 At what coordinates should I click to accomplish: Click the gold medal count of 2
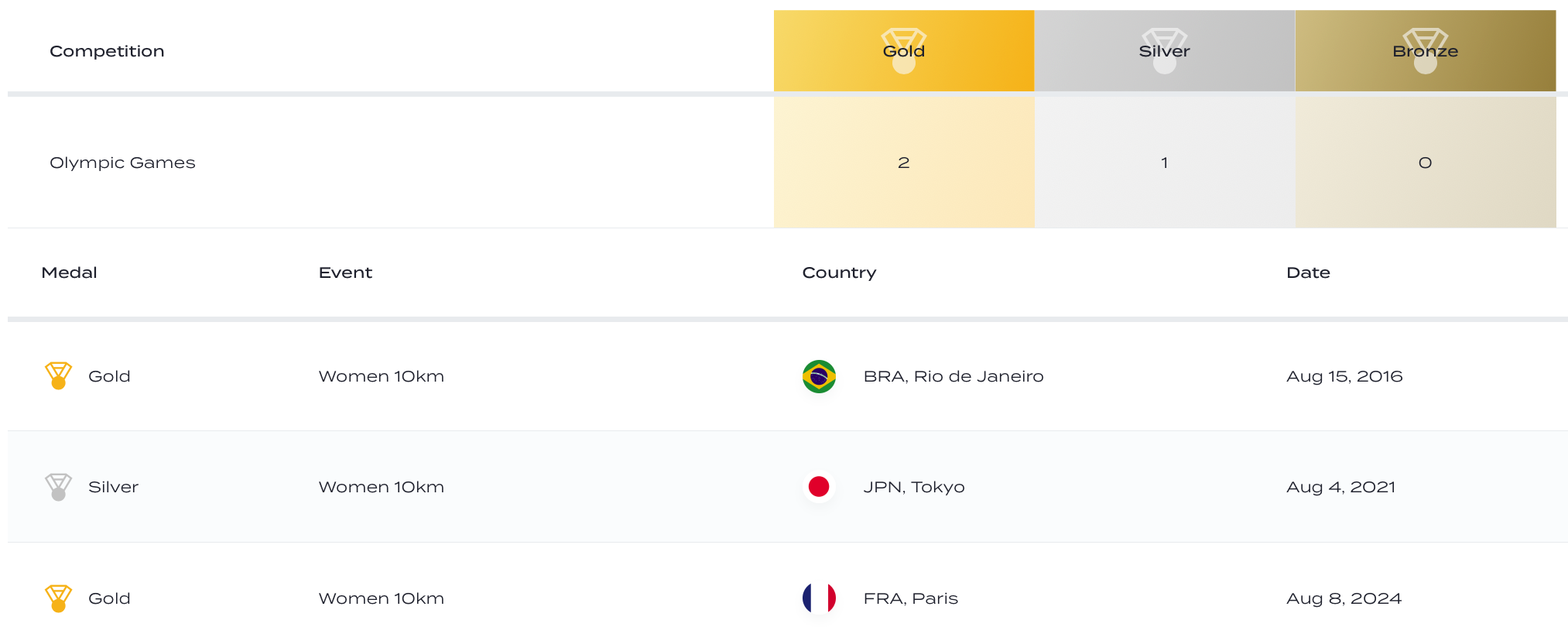(903, 163)
